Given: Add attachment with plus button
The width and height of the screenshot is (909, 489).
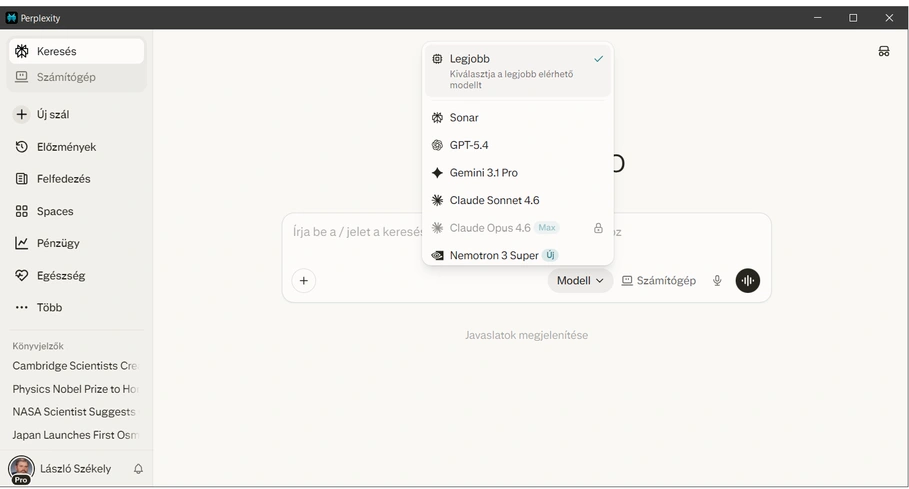Looking at the screenshot, I should (x=304, y=280).
